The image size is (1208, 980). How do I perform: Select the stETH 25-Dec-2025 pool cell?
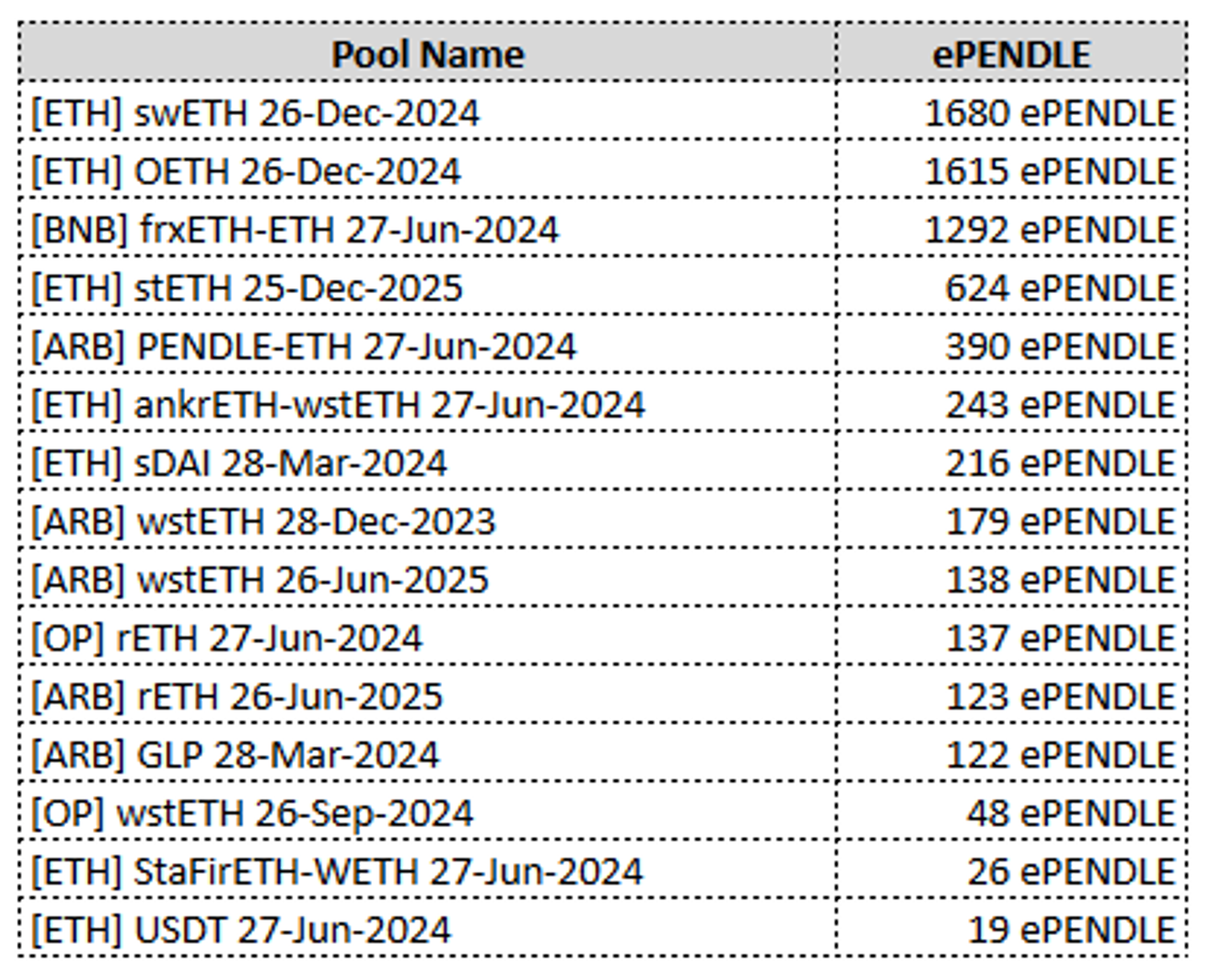click(247, 288)
